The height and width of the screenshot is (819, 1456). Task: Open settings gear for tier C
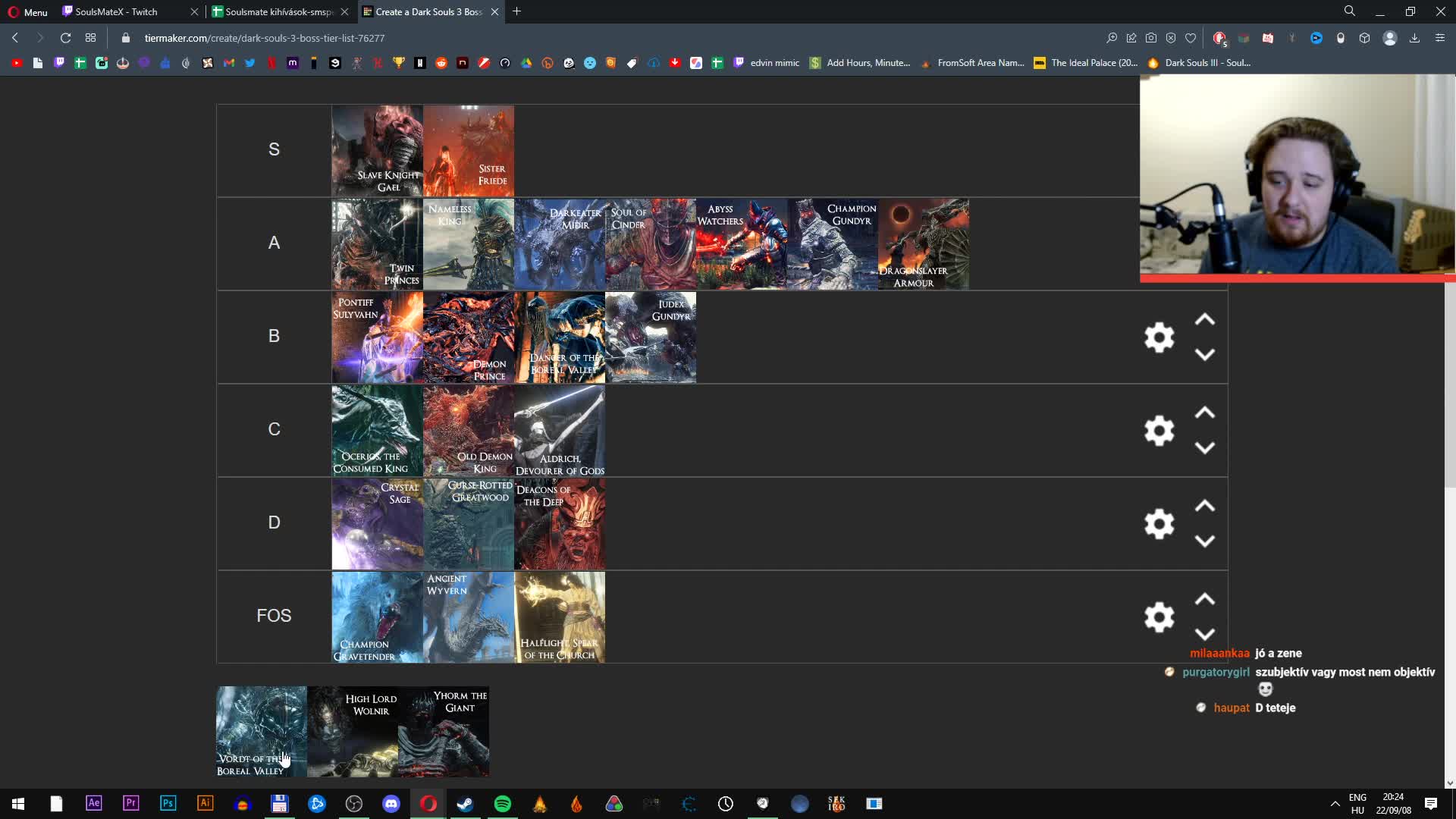tap(1159, 431)
